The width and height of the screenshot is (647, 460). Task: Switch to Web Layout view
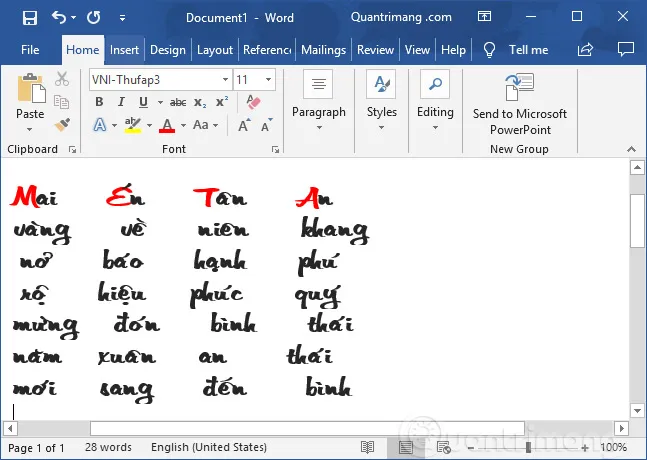click(444, 447)
